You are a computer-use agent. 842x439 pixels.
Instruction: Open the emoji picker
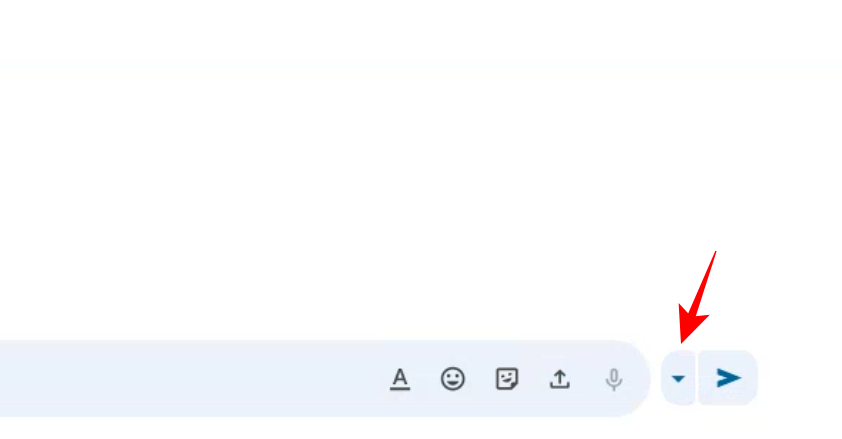[453, 379]
